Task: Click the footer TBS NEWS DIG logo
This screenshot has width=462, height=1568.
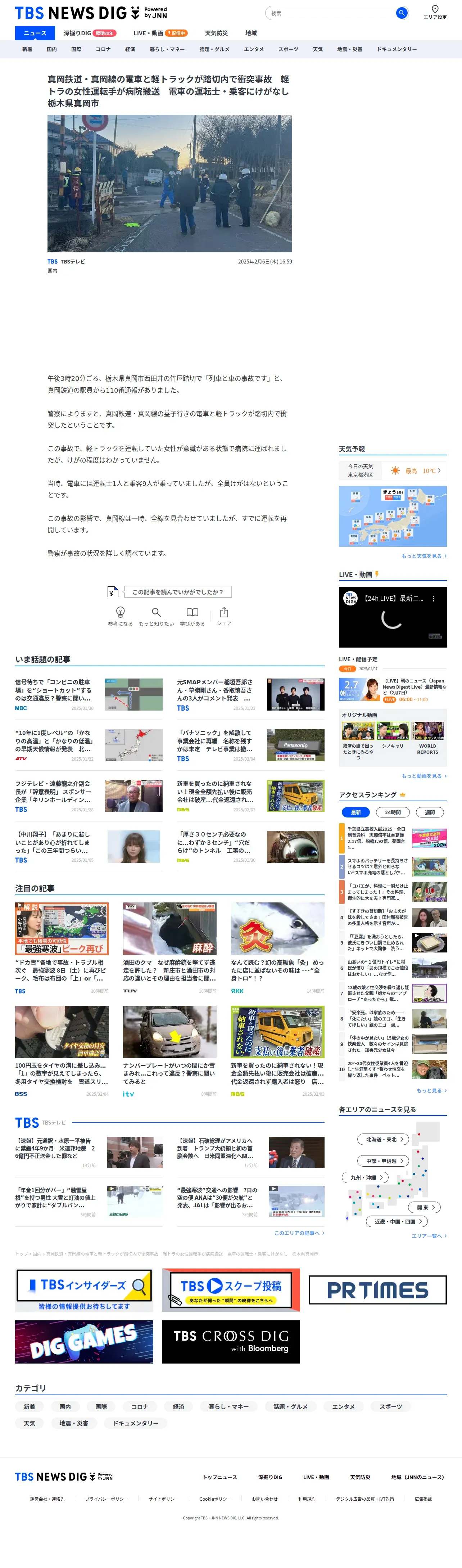Action: click(x=64, y=1477)
